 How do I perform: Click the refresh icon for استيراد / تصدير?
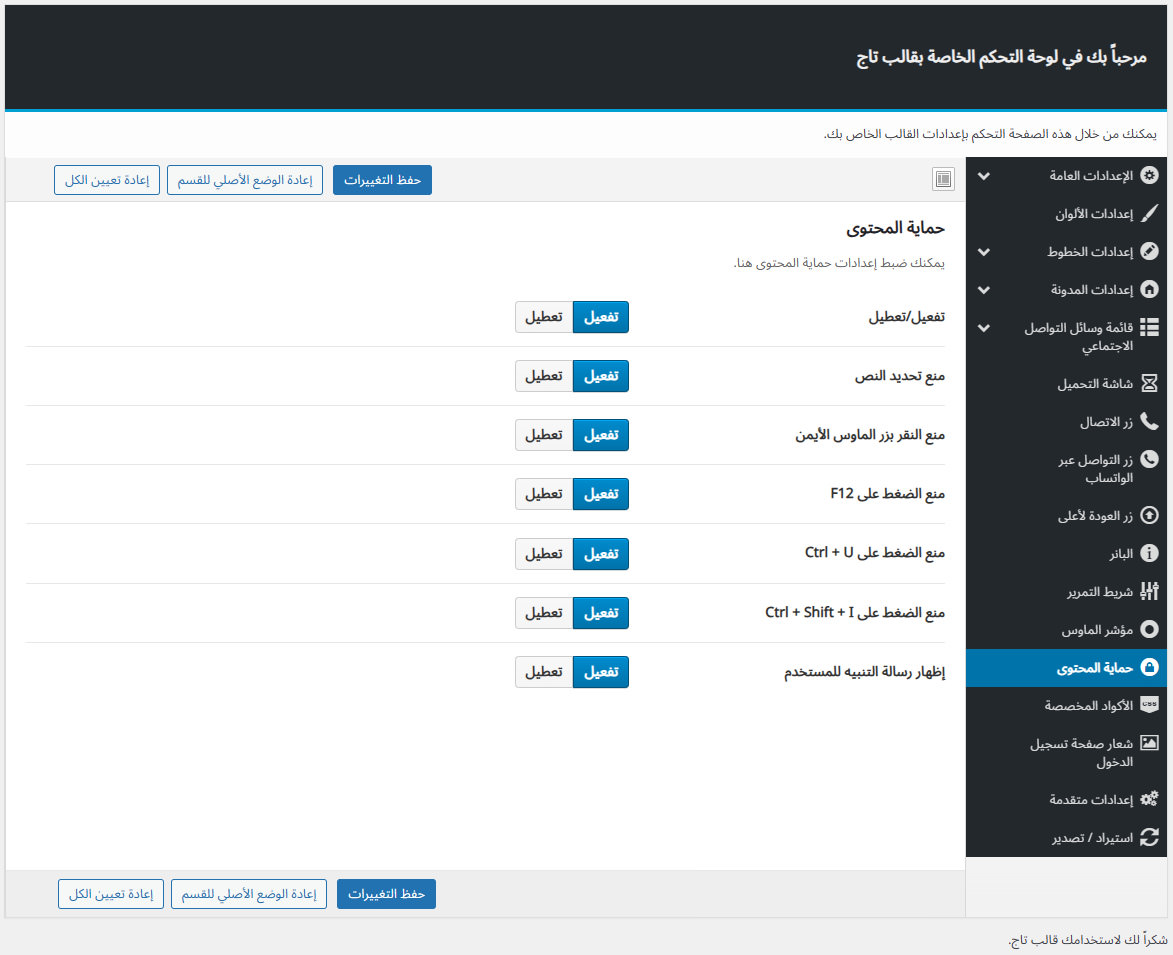(1149, 838)
